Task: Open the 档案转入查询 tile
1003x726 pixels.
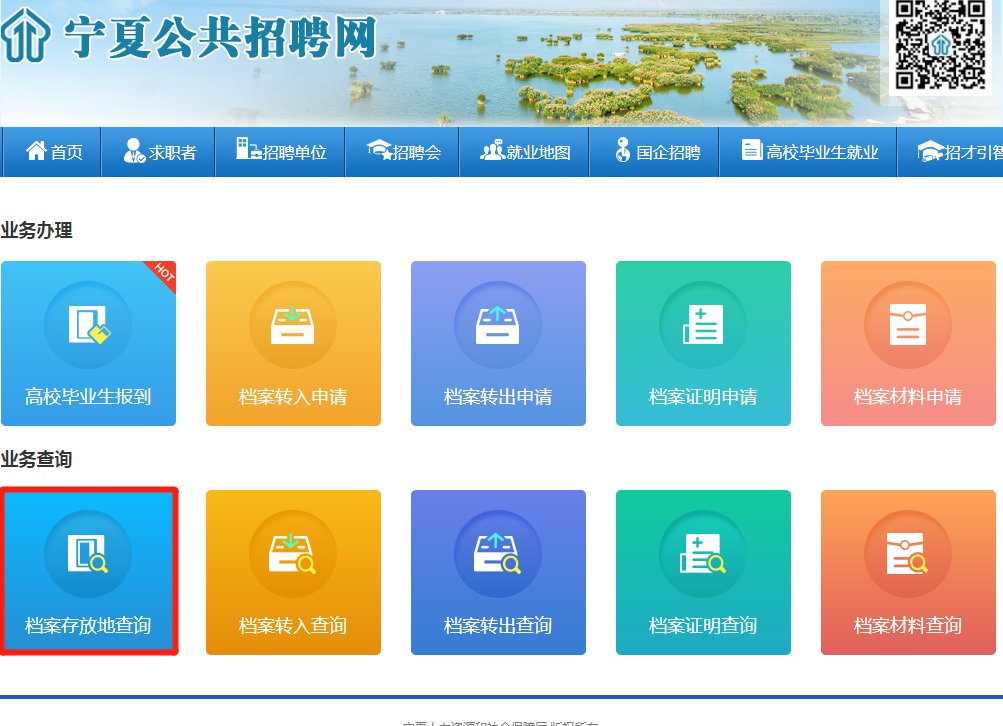Action: point(293,572)
